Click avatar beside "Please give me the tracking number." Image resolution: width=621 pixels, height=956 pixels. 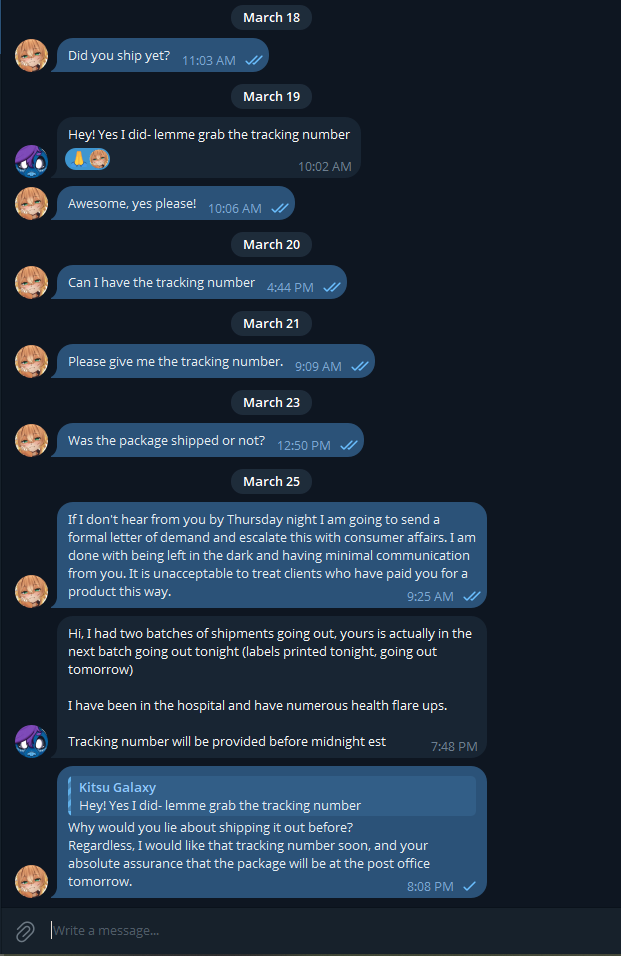tap(31, 361)
